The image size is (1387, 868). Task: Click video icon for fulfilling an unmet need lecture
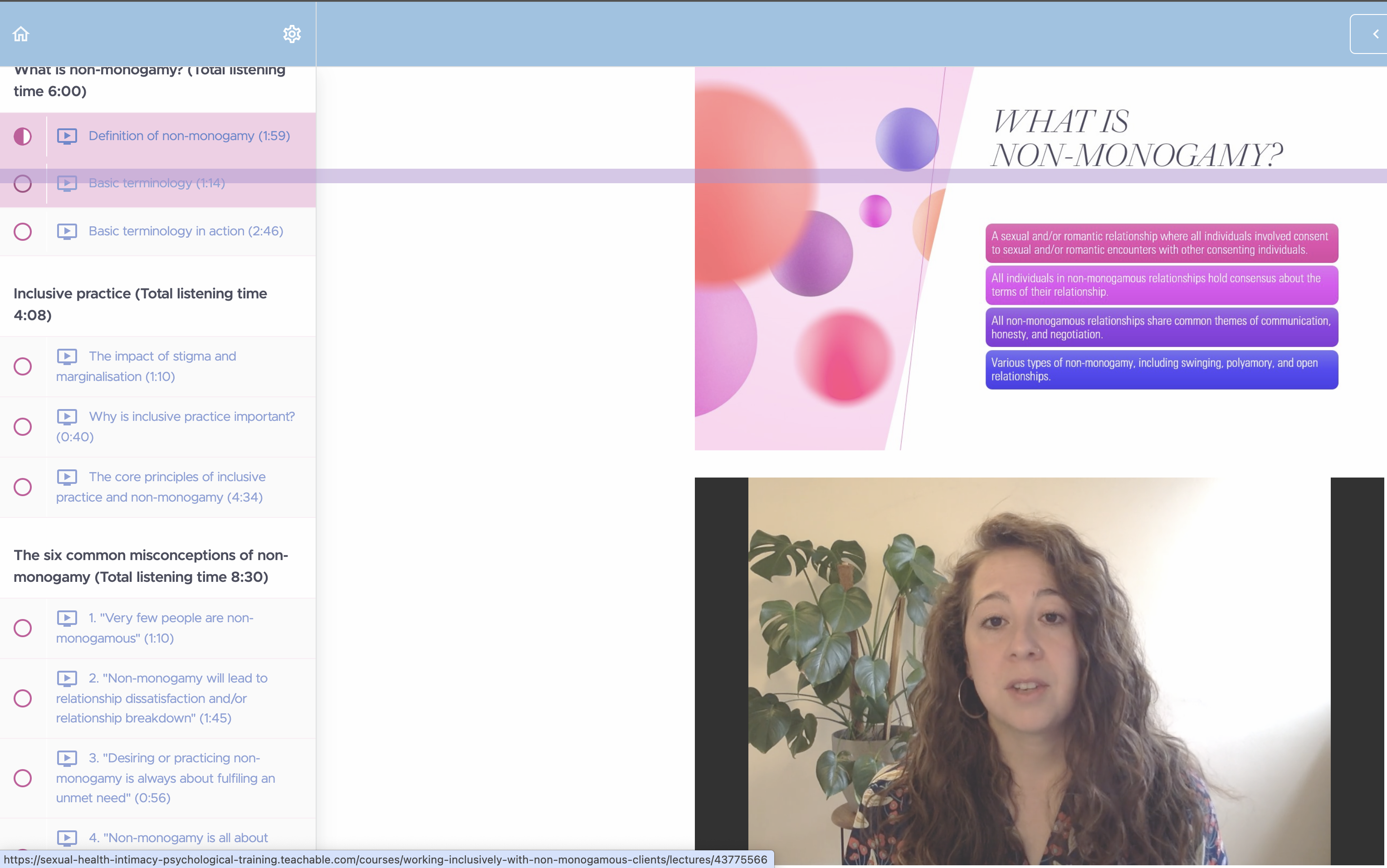click(67, 758)
